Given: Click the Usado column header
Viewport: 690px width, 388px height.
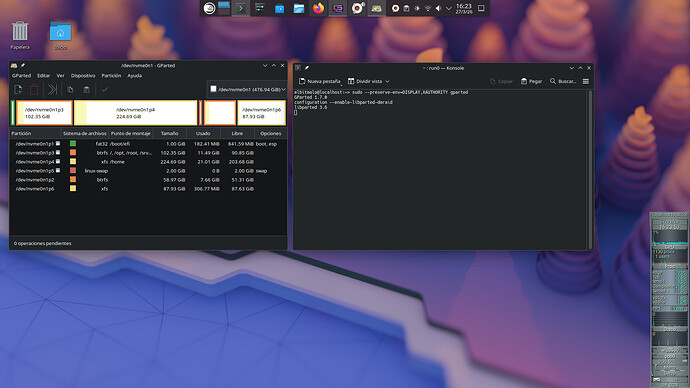Looking at the screenshot, I should tap(203, 133).
